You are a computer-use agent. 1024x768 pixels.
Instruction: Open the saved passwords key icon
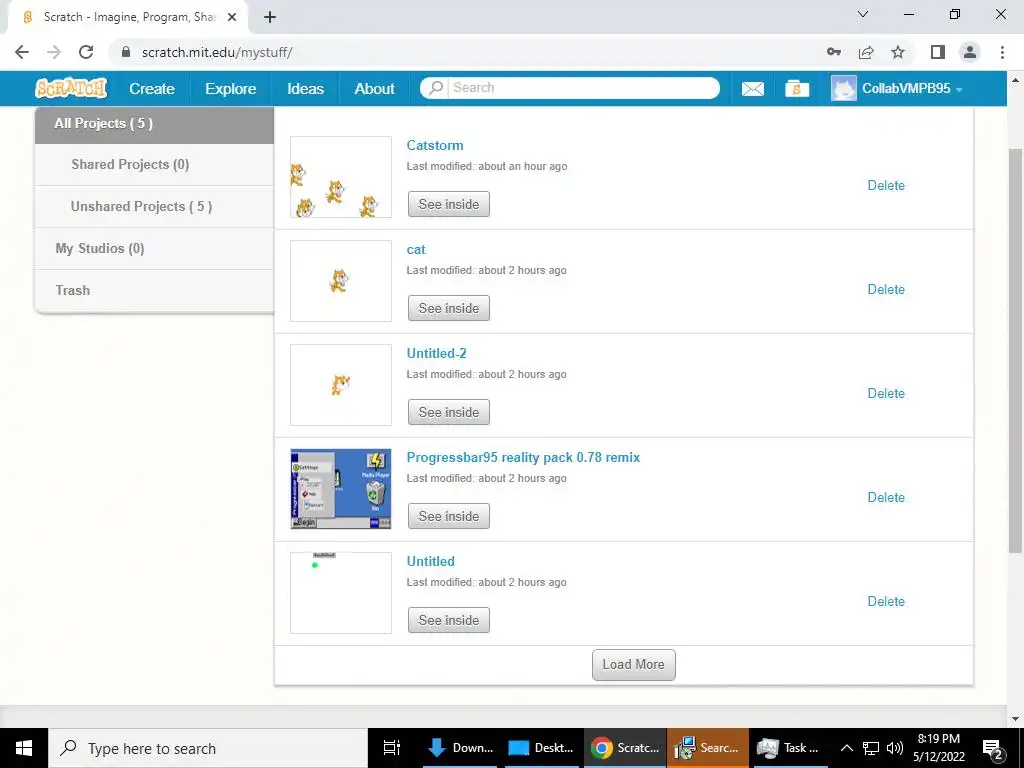point(834,52)
